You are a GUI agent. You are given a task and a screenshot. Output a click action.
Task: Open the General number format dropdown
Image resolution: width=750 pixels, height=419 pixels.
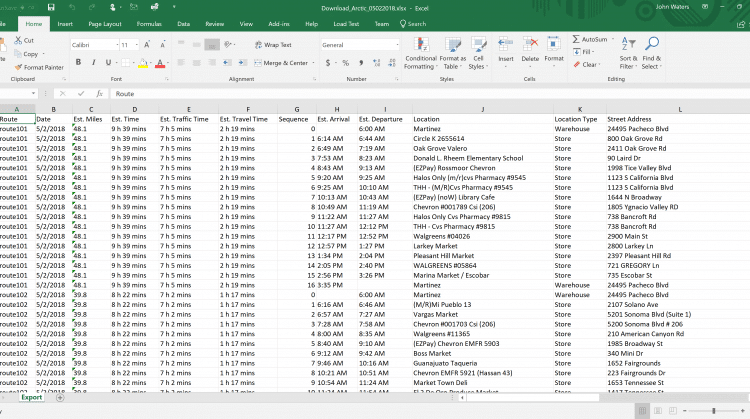click(x=397, y=45)
